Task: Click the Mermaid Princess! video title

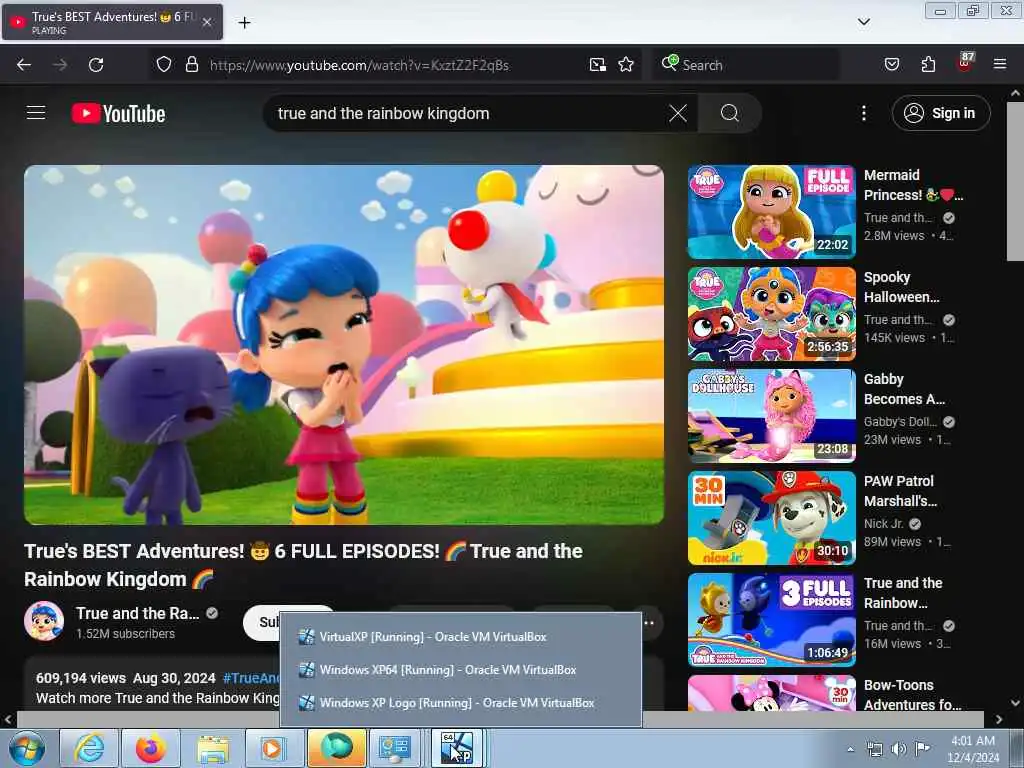Action: pos(913,185)
